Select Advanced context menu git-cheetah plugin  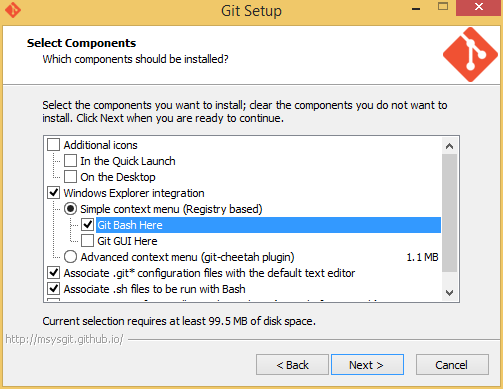[70, 257]
